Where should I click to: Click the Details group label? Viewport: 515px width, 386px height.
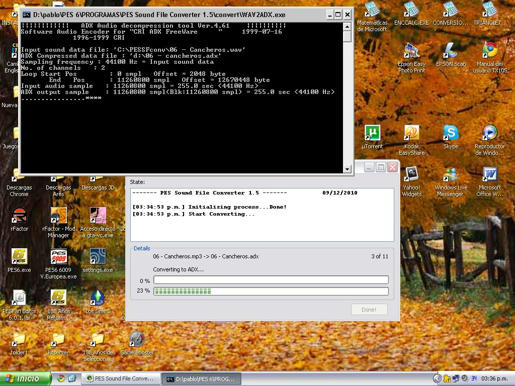coord(142,248)
